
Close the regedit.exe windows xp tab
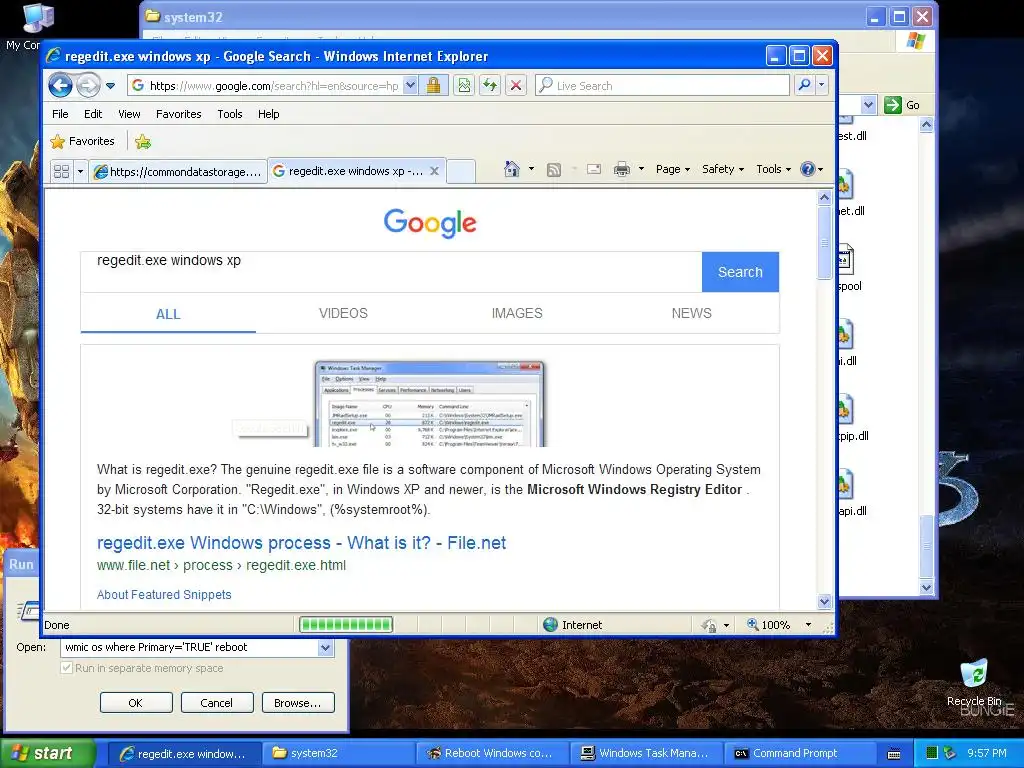pos(434,171)
